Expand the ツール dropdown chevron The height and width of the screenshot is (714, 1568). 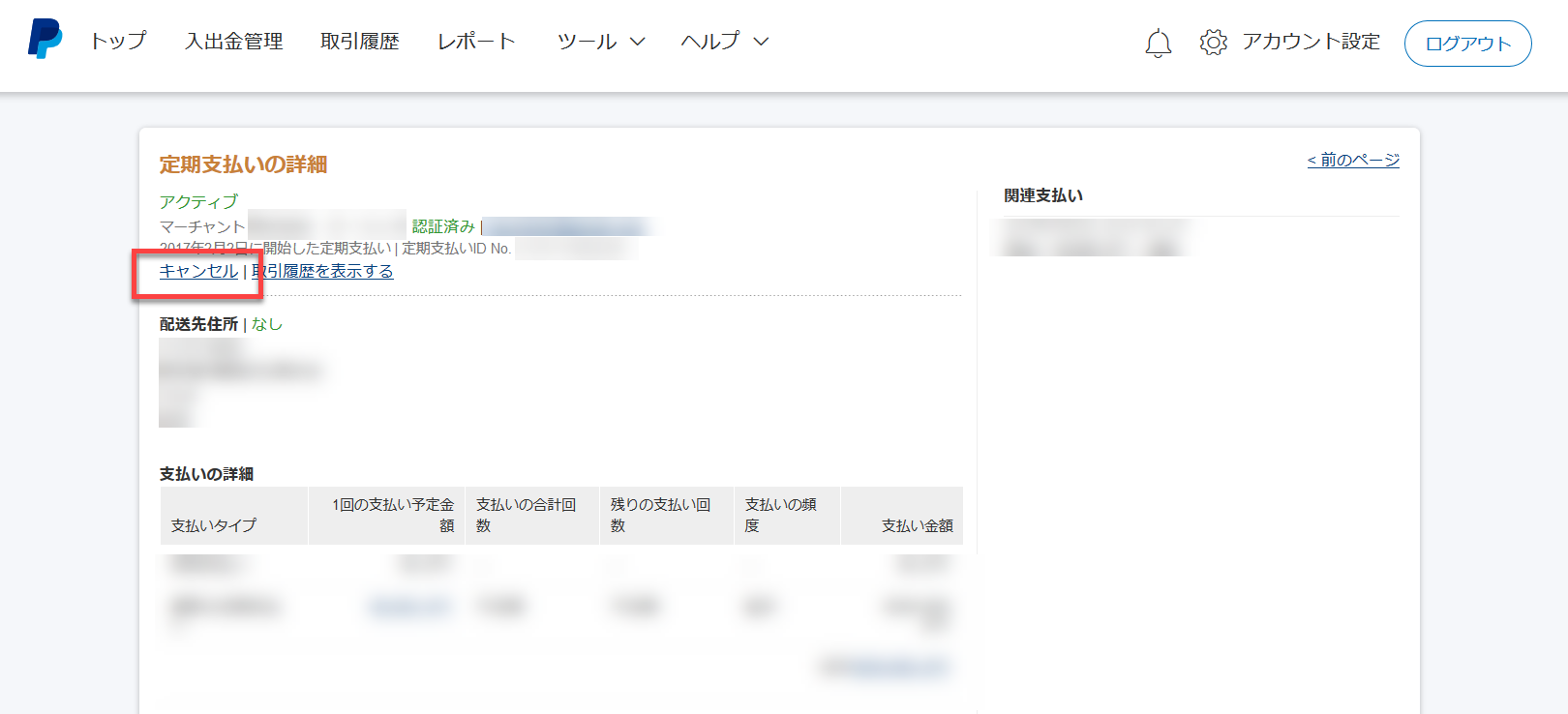(637, 42)
